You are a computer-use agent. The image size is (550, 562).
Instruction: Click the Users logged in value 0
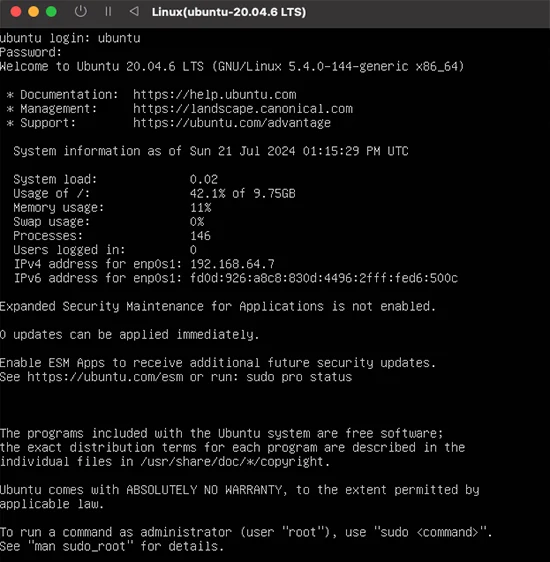click(193, 250)
